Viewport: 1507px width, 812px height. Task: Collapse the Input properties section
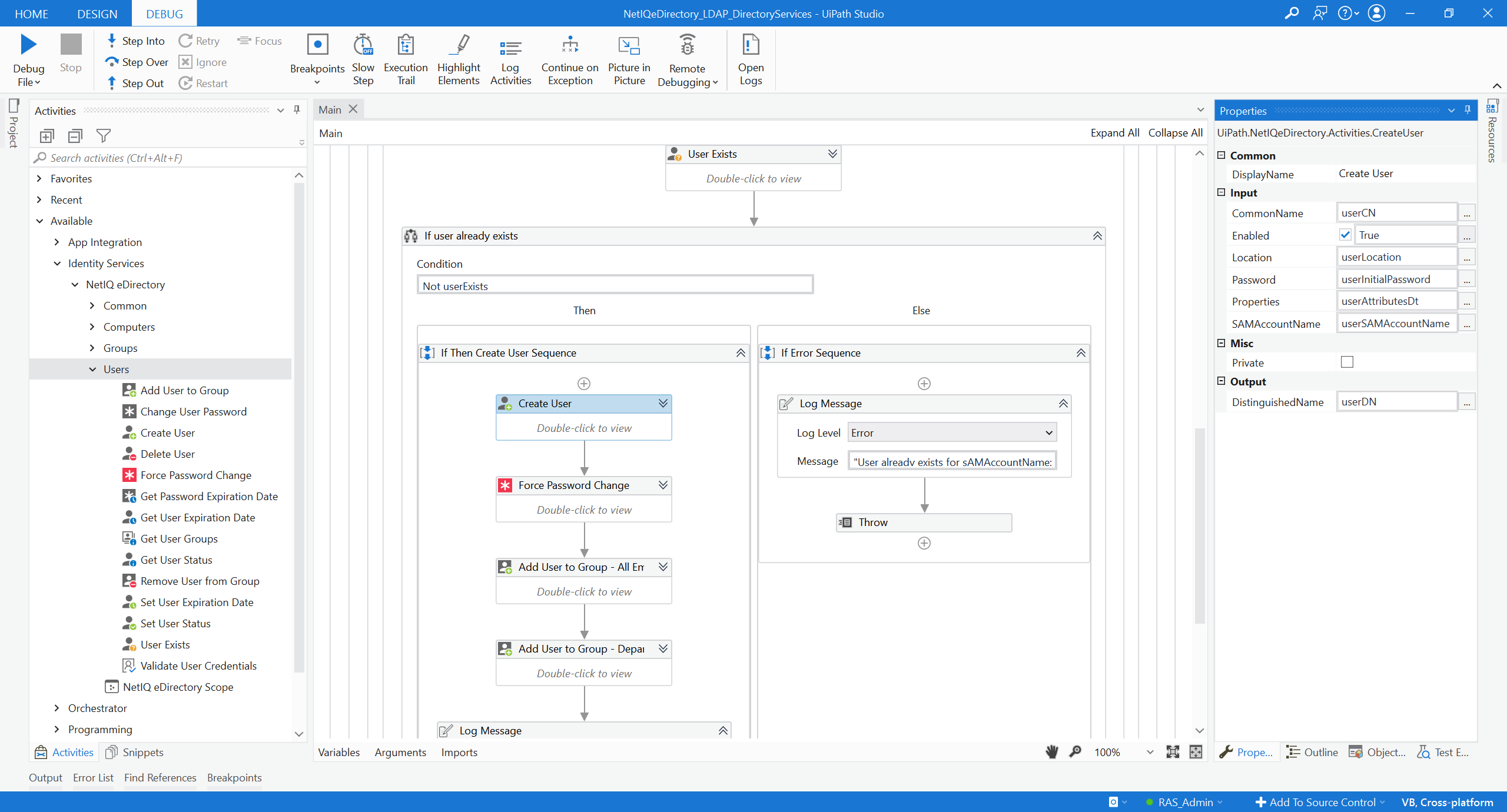pos(1221,192)
